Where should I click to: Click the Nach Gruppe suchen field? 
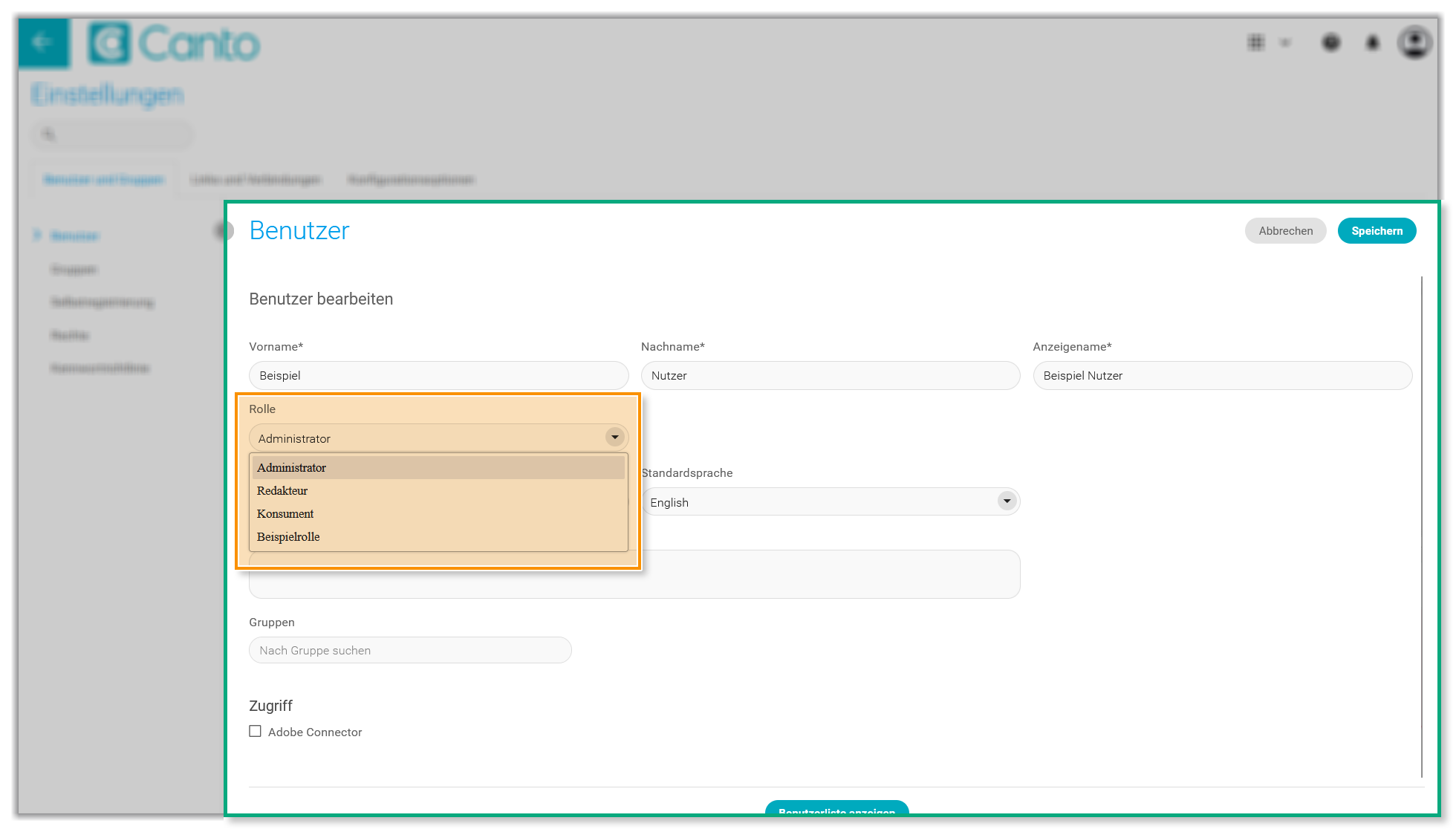(x=410, y=650)
